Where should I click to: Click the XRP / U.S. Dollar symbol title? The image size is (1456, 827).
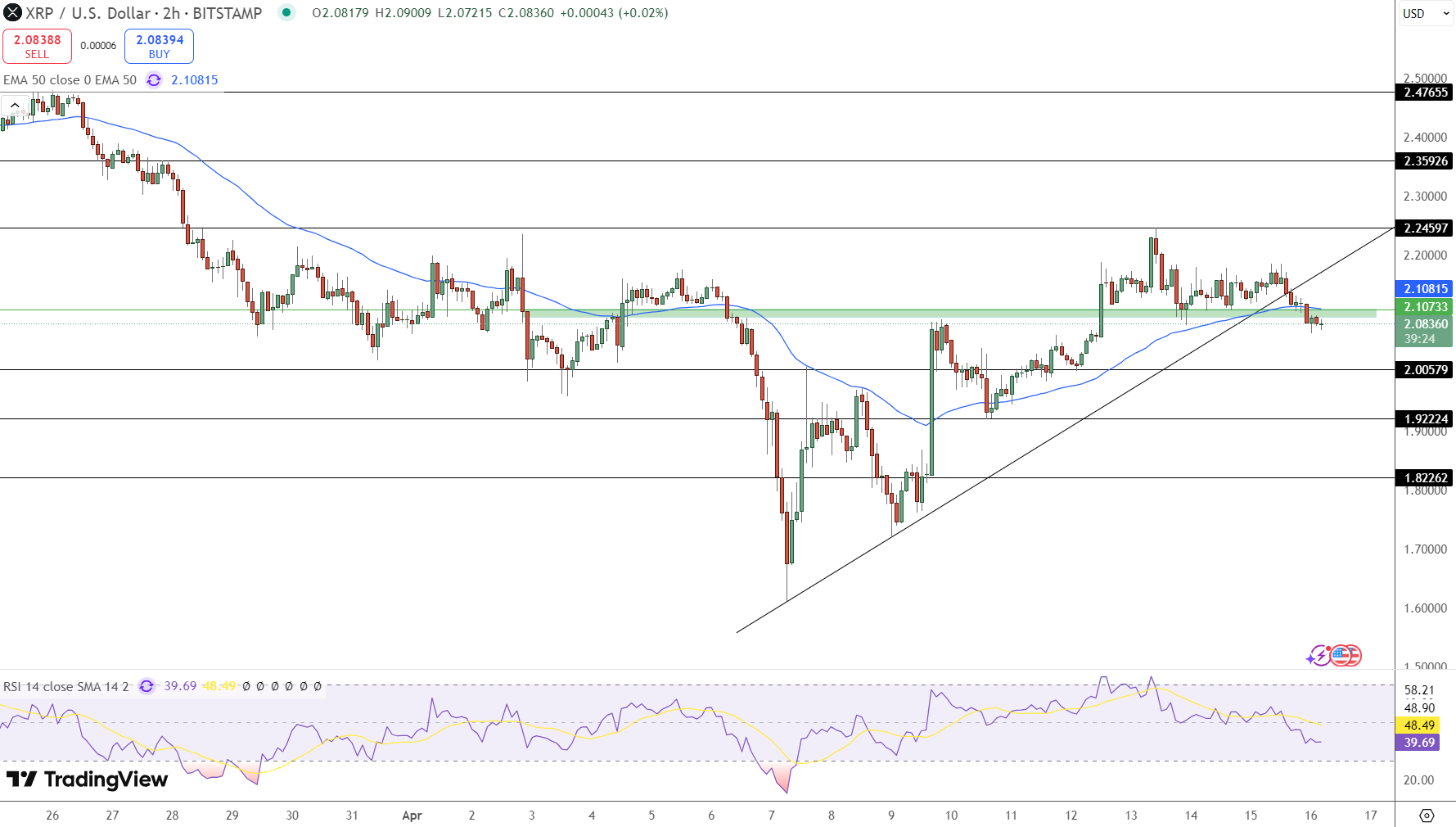pos(144,13)
